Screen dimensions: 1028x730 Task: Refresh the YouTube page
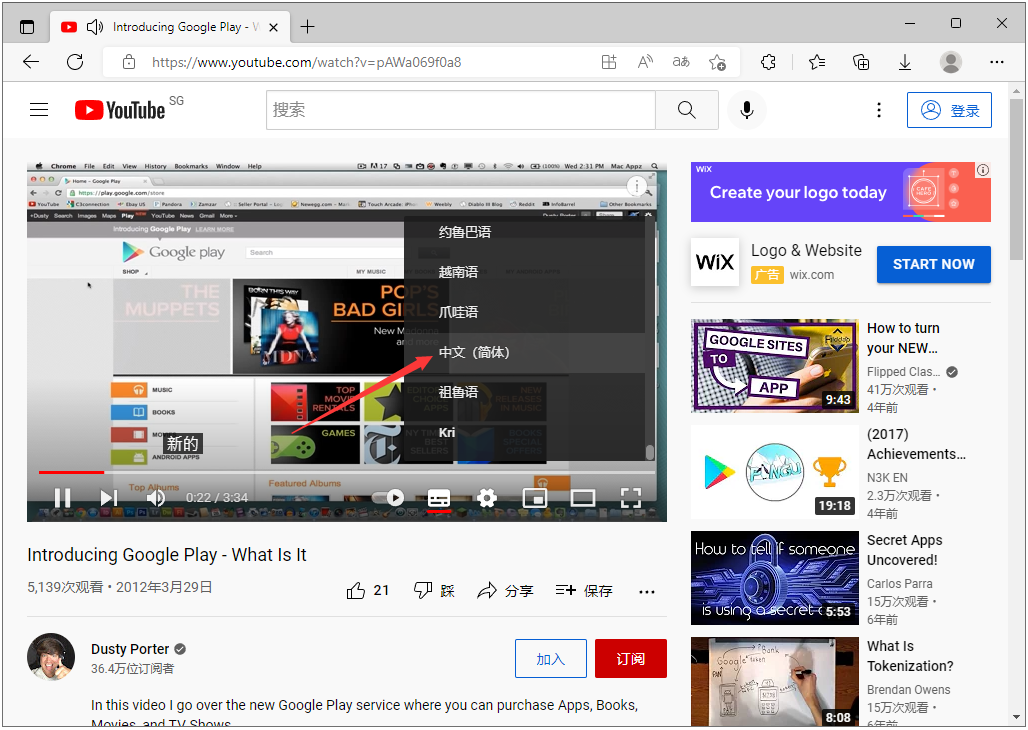(75, 62)
